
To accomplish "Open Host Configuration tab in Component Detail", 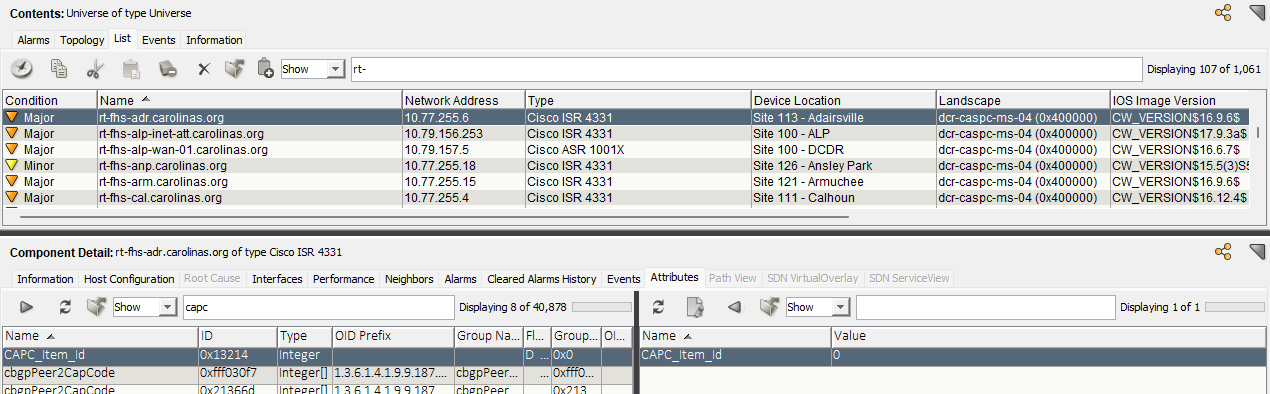I will pyautogui.click(x=129, y=279).
